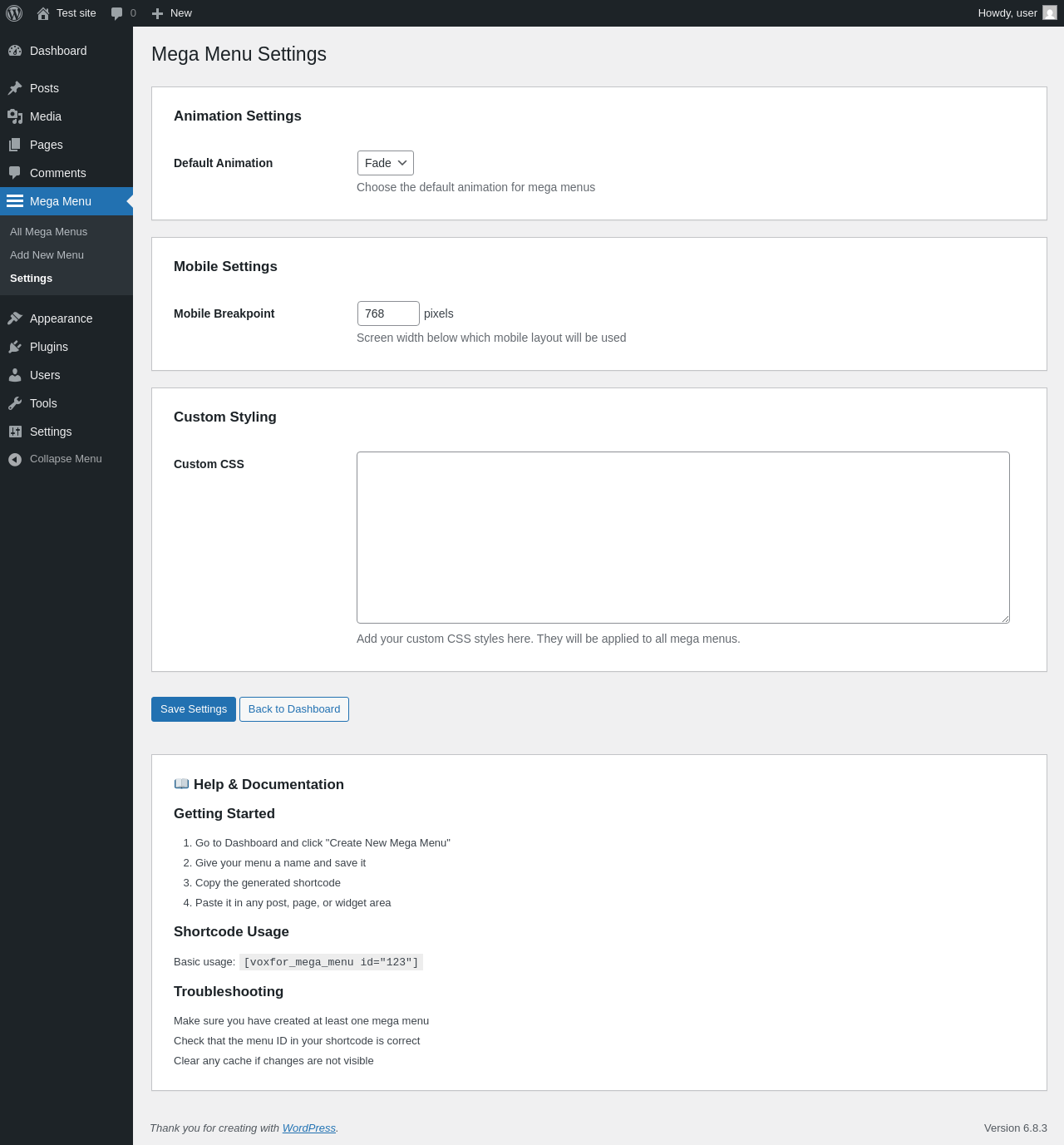Viewport: 1064px width, 1145px height.
Task: Open the Appearance menu item
Action: [66, 318]
